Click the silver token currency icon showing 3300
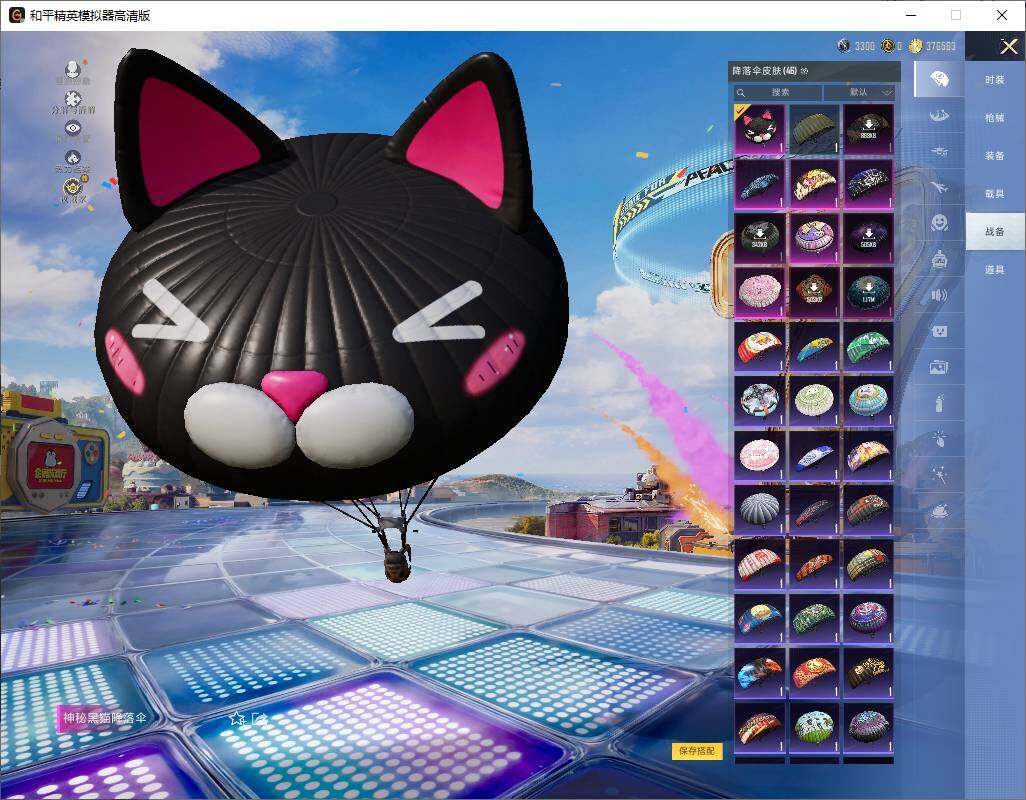 pos(844,45)
